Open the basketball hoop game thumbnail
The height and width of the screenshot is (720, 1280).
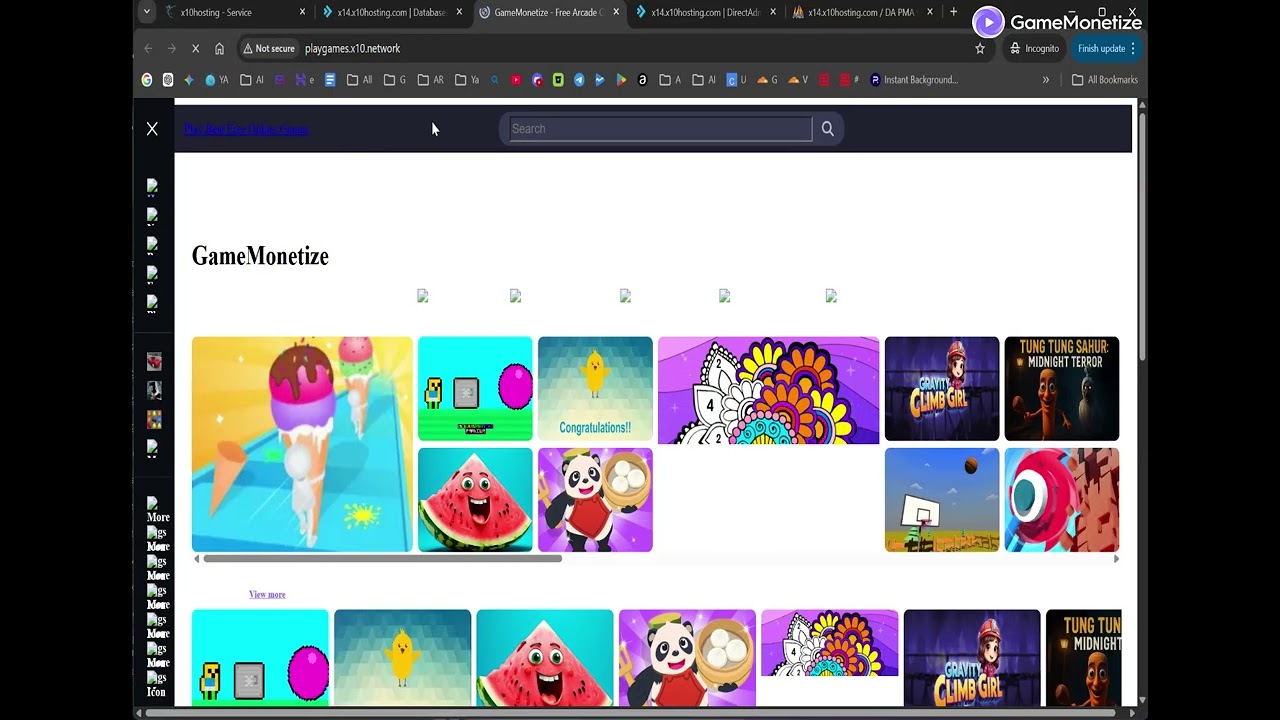(x=942, y=500)
